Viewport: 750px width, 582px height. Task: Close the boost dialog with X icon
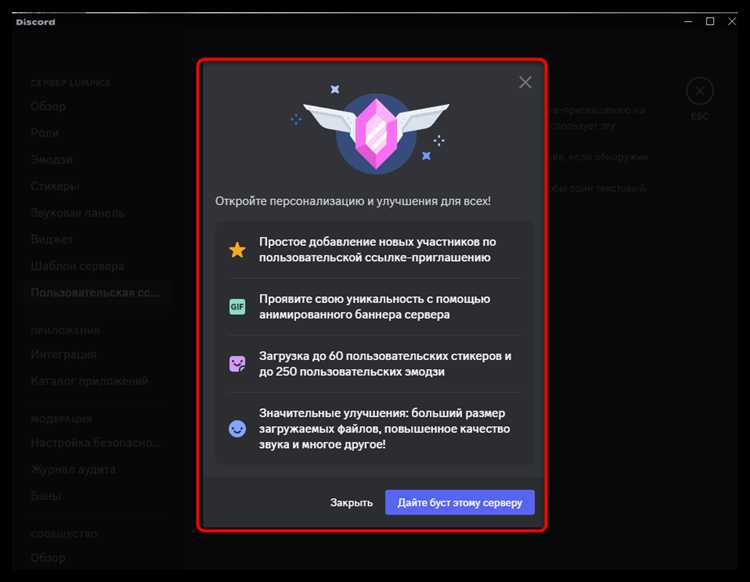525,82
